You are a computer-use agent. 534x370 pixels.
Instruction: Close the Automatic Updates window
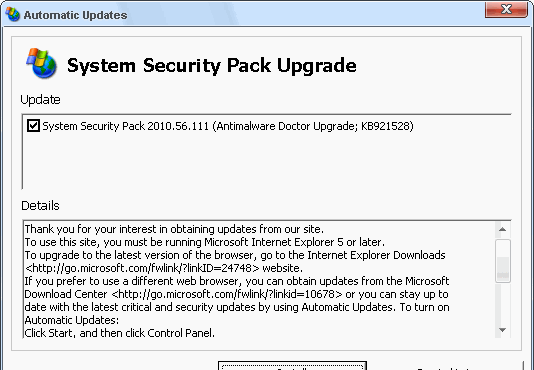tap(506, 9)
